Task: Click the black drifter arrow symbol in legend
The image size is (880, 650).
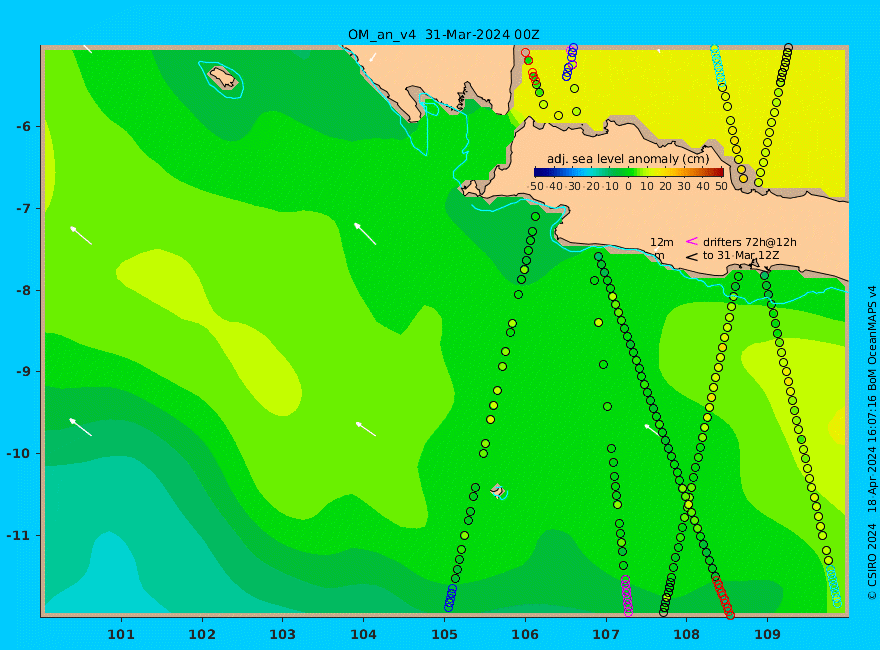Action: click(x=692, y=257)
